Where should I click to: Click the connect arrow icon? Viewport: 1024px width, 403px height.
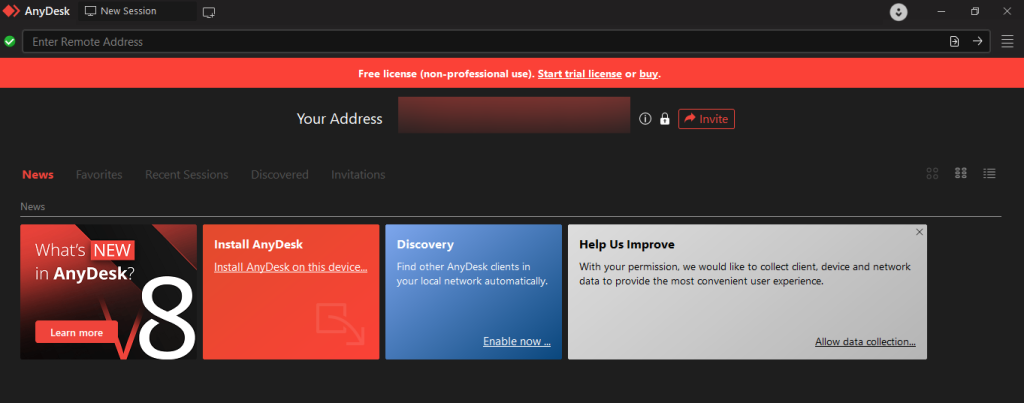click(978, 41)
